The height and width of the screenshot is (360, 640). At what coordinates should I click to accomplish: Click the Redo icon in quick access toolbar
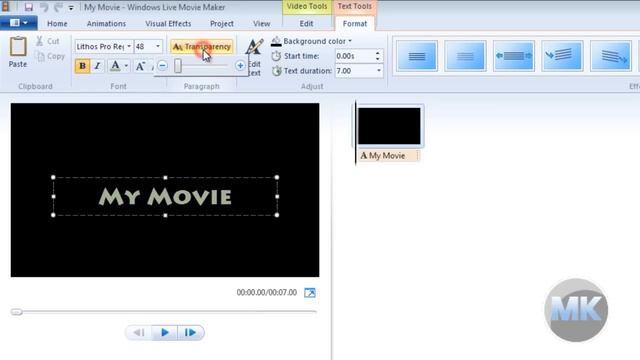click(x=58, y=7)
